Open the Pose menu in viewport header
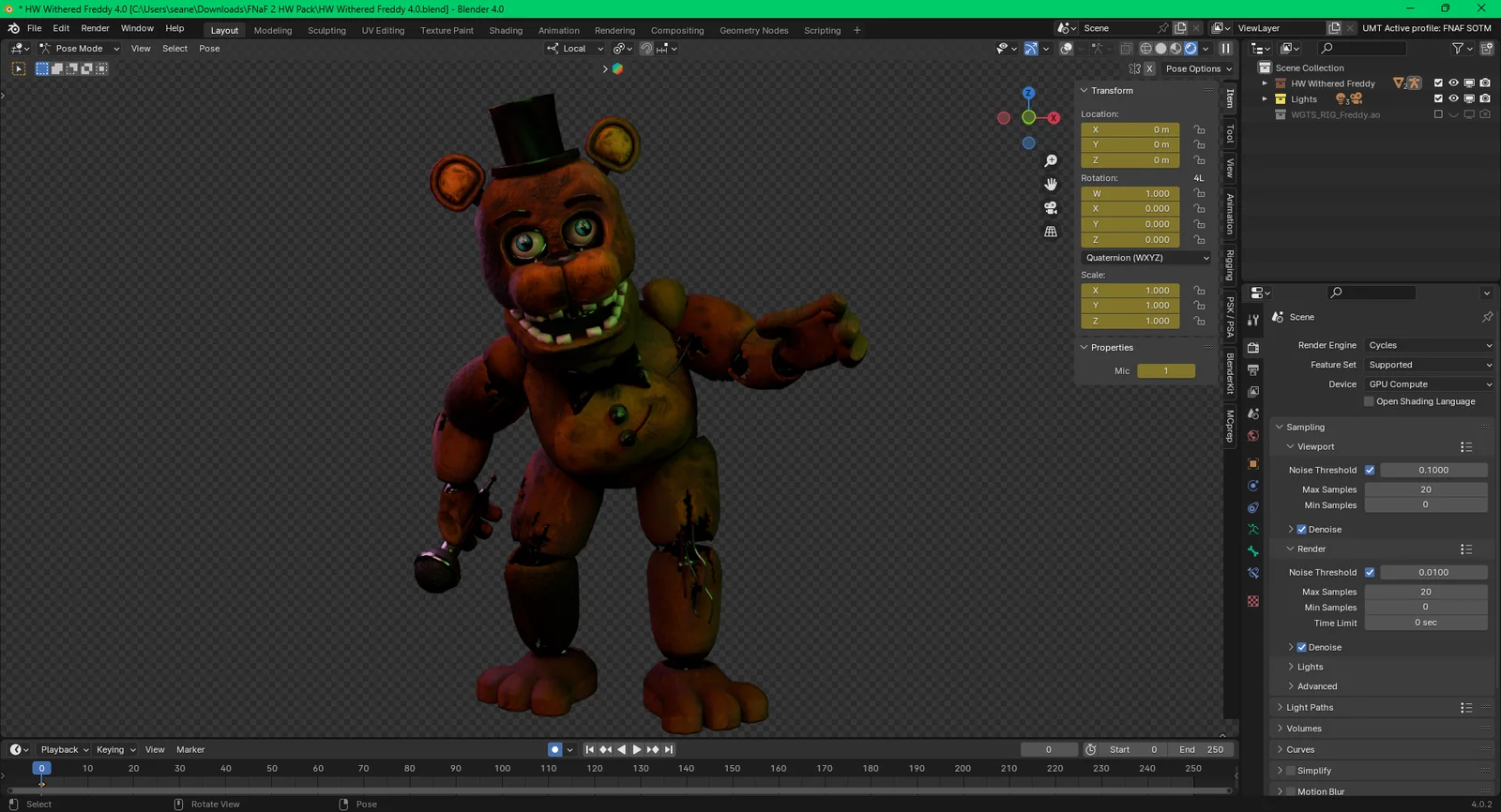Viewport: 1501px width, 812px height. (x=209, y=49)
